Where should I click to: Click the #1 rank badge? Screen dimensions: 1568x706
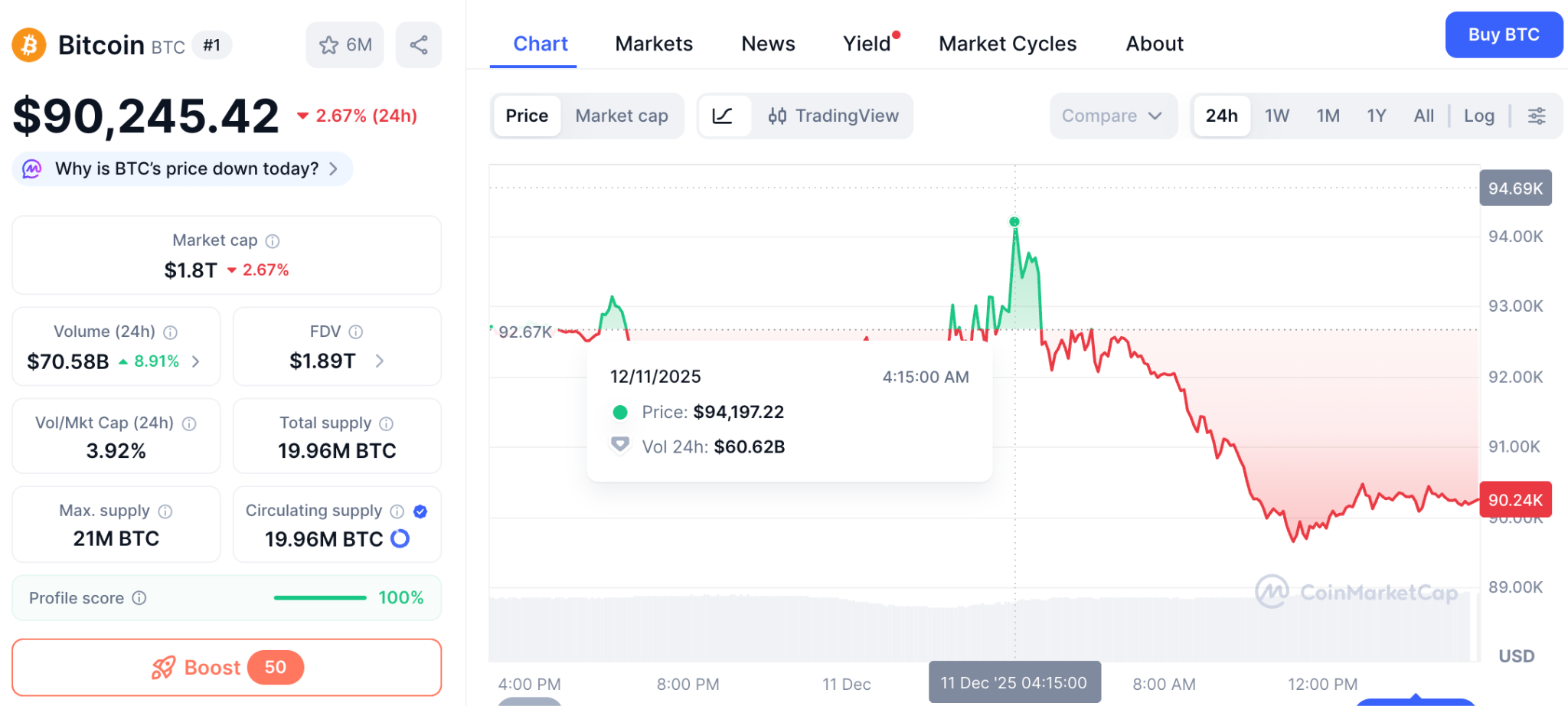tap(211, 45)
